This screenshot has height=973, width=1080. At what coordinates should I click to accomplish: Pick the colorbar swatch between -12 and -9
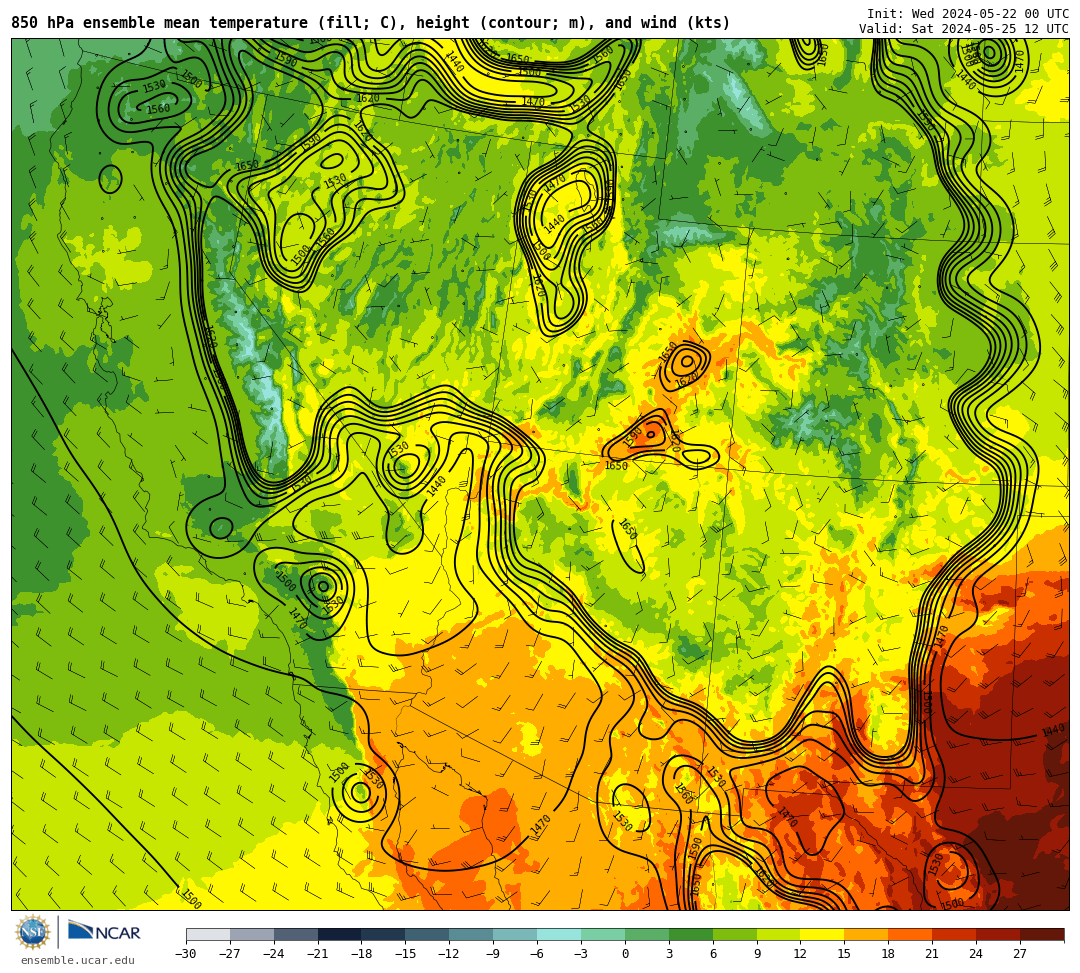pos(471,934)
